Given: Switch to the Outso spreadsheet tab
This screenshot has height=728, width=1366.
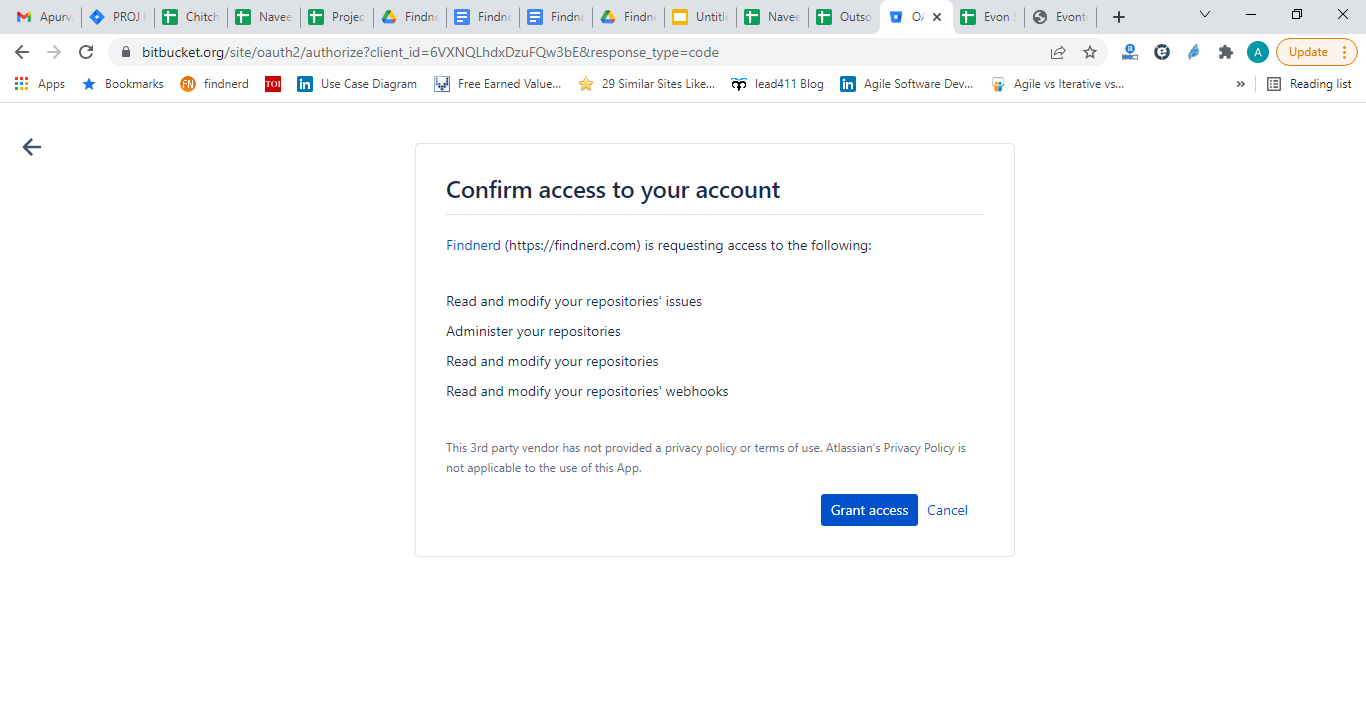Looking at the screenshot, I should pyautogui.click(x=844, y=17).
